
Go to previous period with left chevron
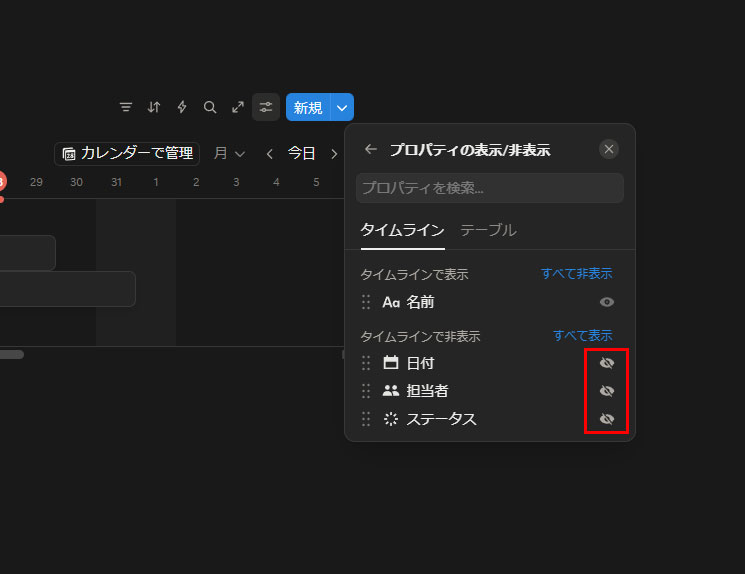point(270,153)
